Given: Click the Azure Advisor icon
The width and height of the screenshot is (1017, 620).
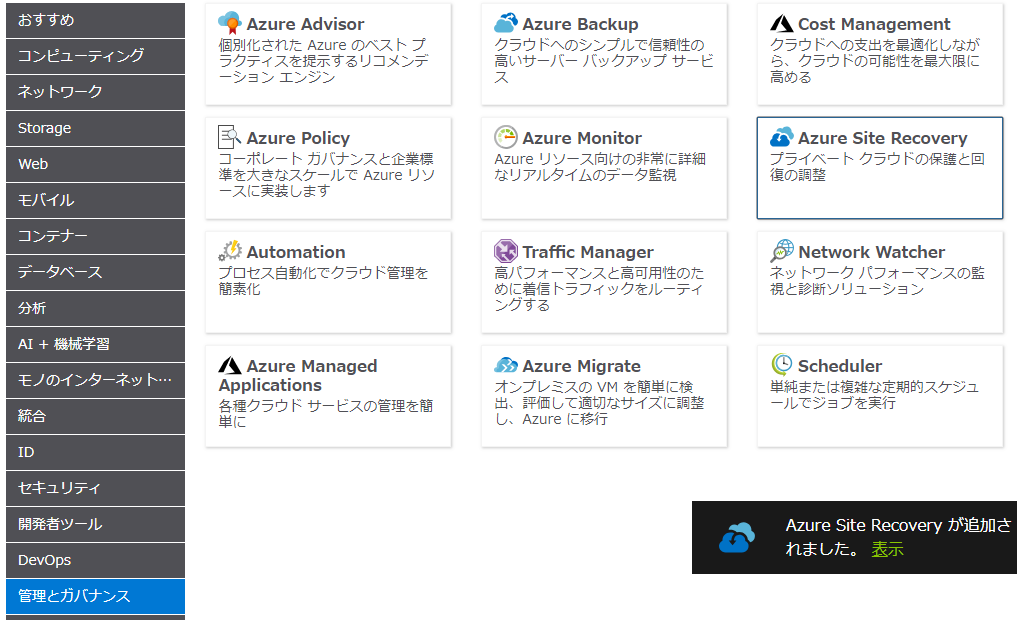Looking at the screenshot, I should point(230,23).
